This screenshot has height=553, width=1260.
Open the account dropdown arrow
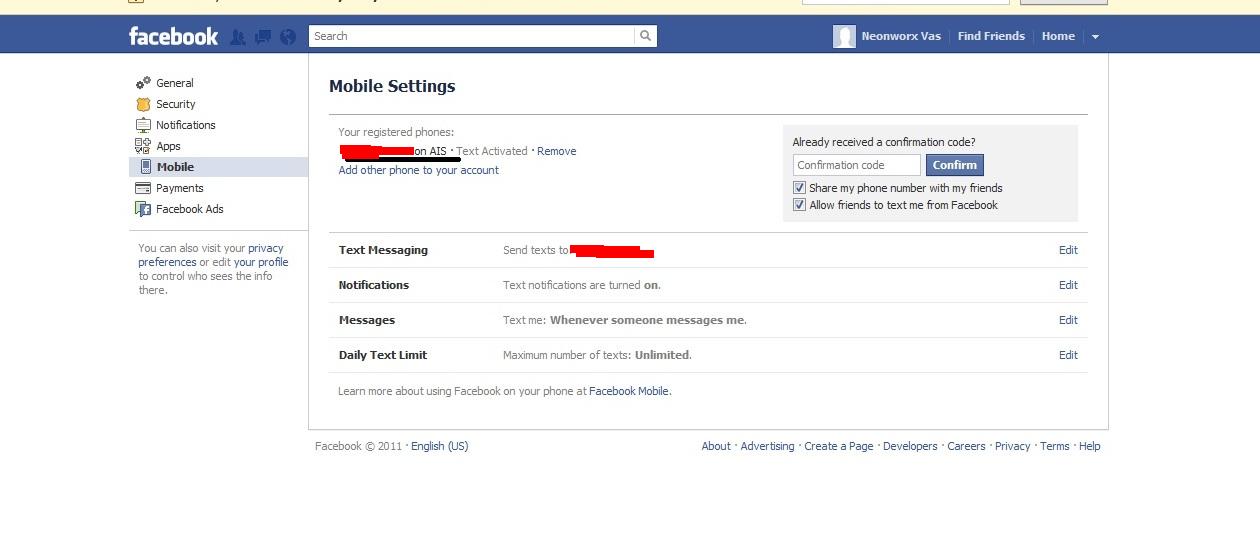pos(1095,37)
